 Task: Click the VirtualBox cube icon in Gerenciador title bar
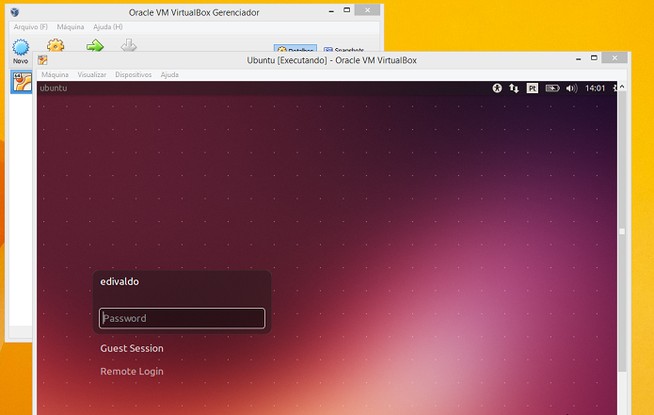pyautogui.click(x=15, y=12)
